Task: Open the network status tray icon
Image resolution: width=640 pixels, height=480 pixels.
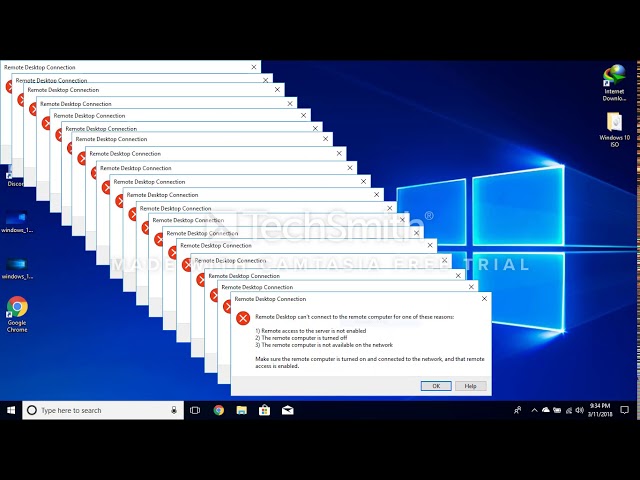Action: (569, 410)
